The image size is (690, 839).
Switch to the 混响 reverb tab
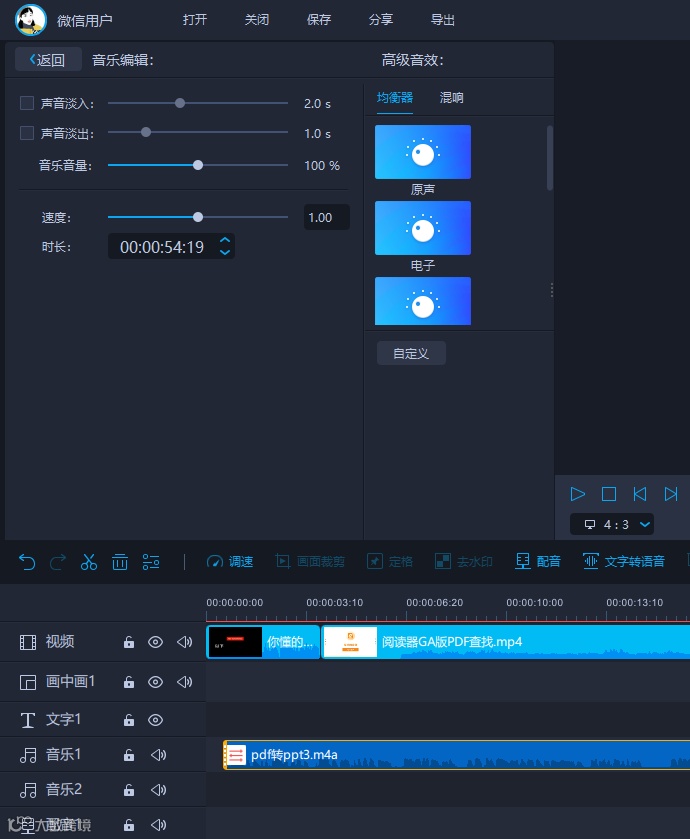click(451, 98)
